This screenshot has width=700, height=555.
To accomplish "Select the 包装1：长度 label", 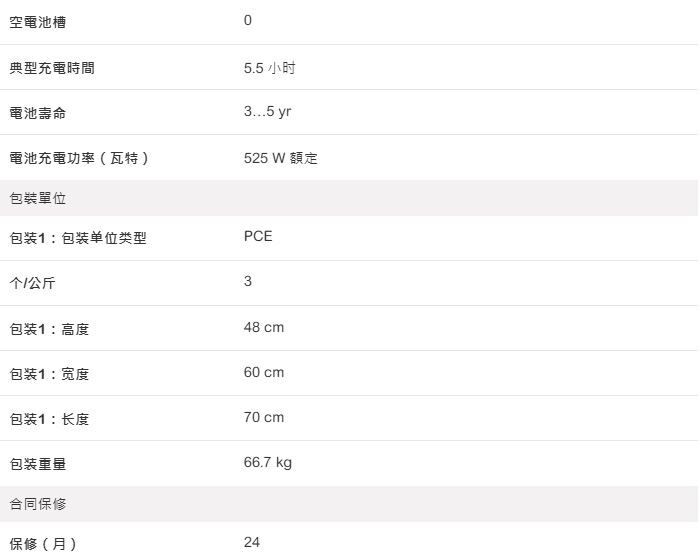I will [49, 419].
